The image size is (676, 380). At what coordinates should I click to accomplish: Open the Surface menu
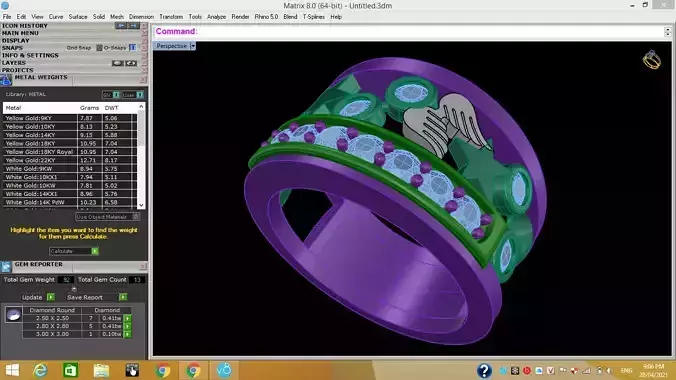coord(78,17)
